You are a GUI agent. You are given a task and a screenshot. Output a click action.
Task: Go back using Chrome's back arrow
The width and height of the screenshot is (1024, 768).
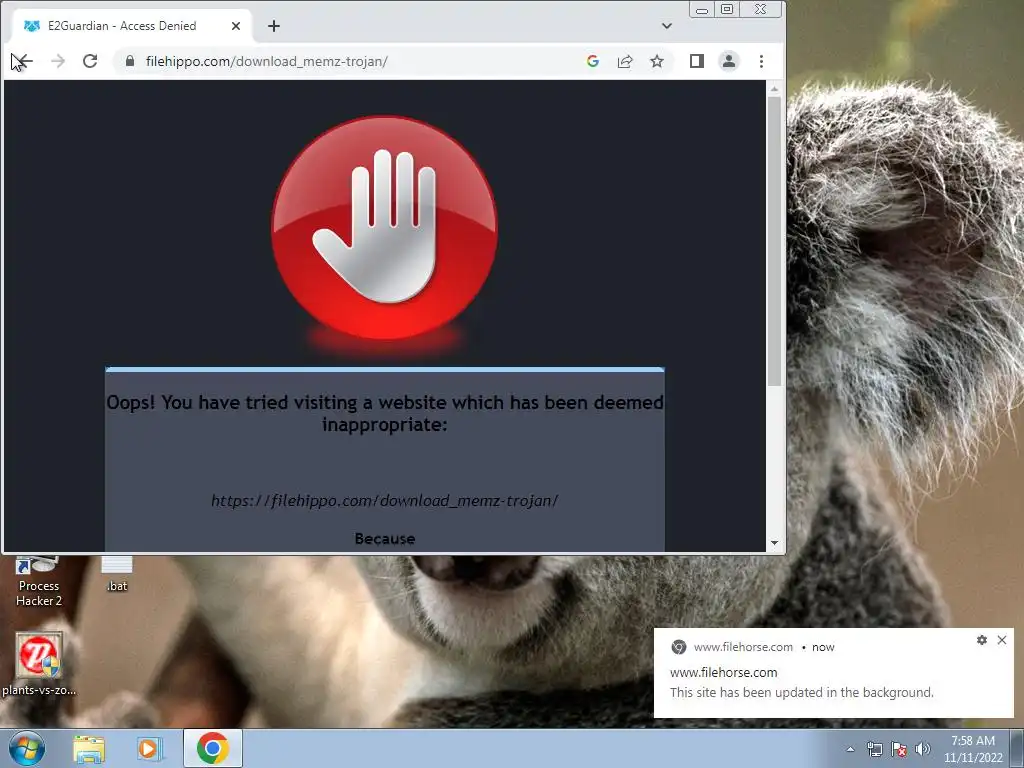[22, 61]
